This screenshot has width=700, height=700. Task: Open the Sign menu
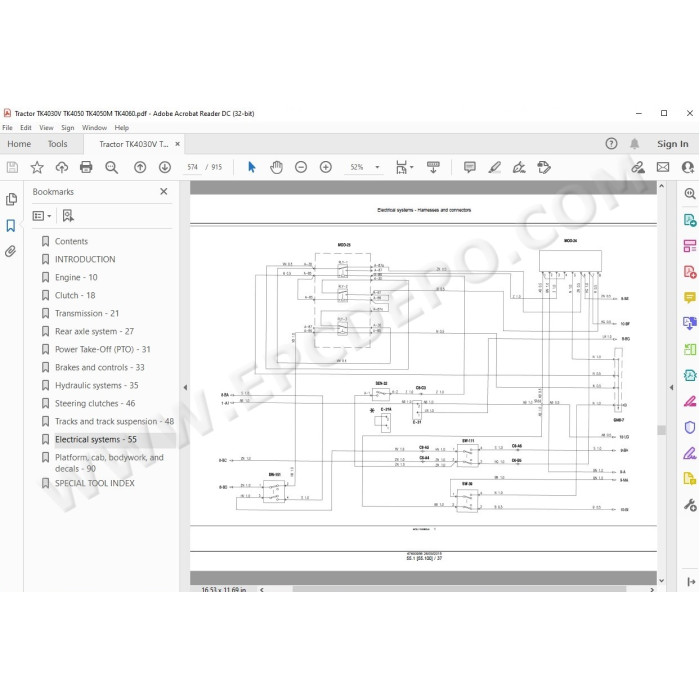(x=67, y=128)
